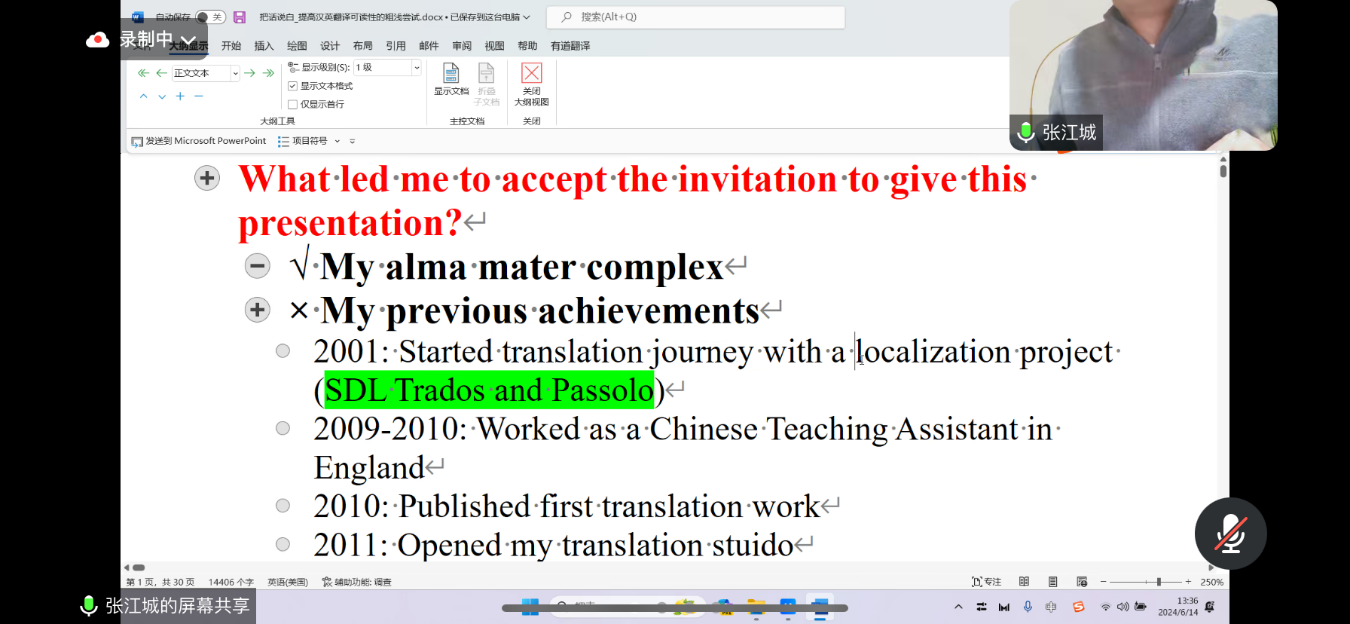The width and height of the screenshot is (1350, 624).
Task: Expand the 'My previous achievements' heading
Action: pos(257,310)
